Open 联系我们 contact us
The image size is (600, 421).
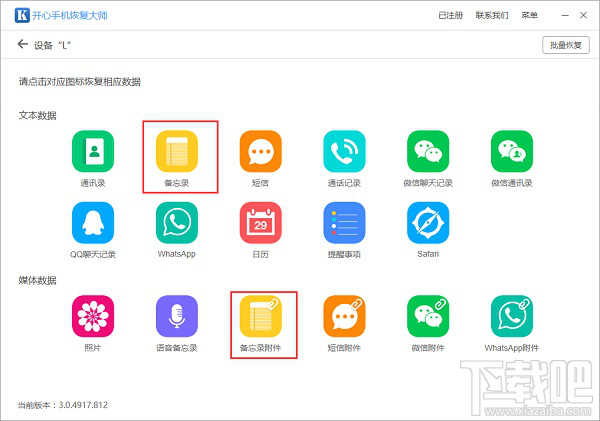(492, 15)
